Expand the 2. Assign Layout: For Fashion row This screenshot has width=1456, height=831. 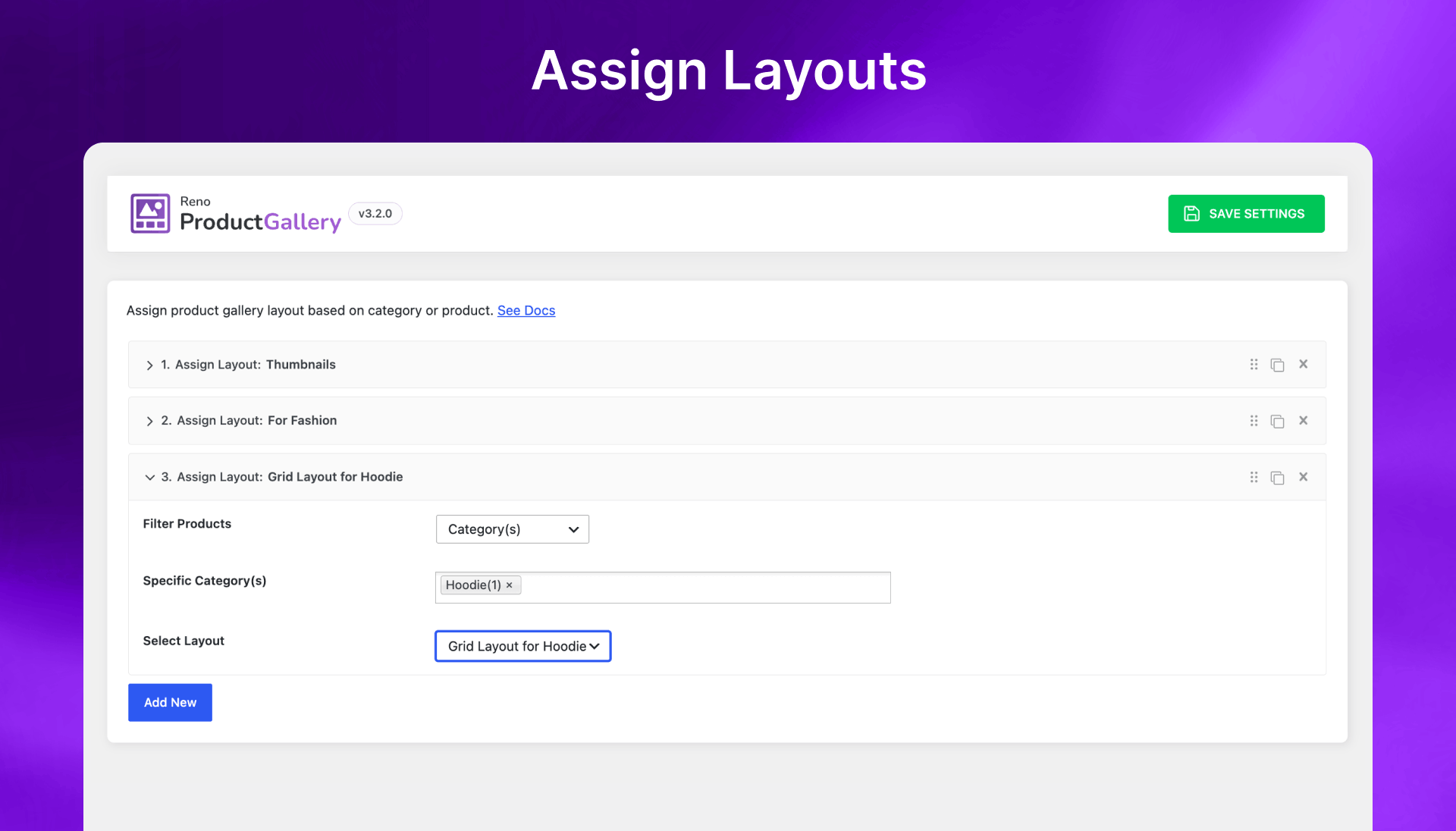pyautogui.click(x=149, y=421)
